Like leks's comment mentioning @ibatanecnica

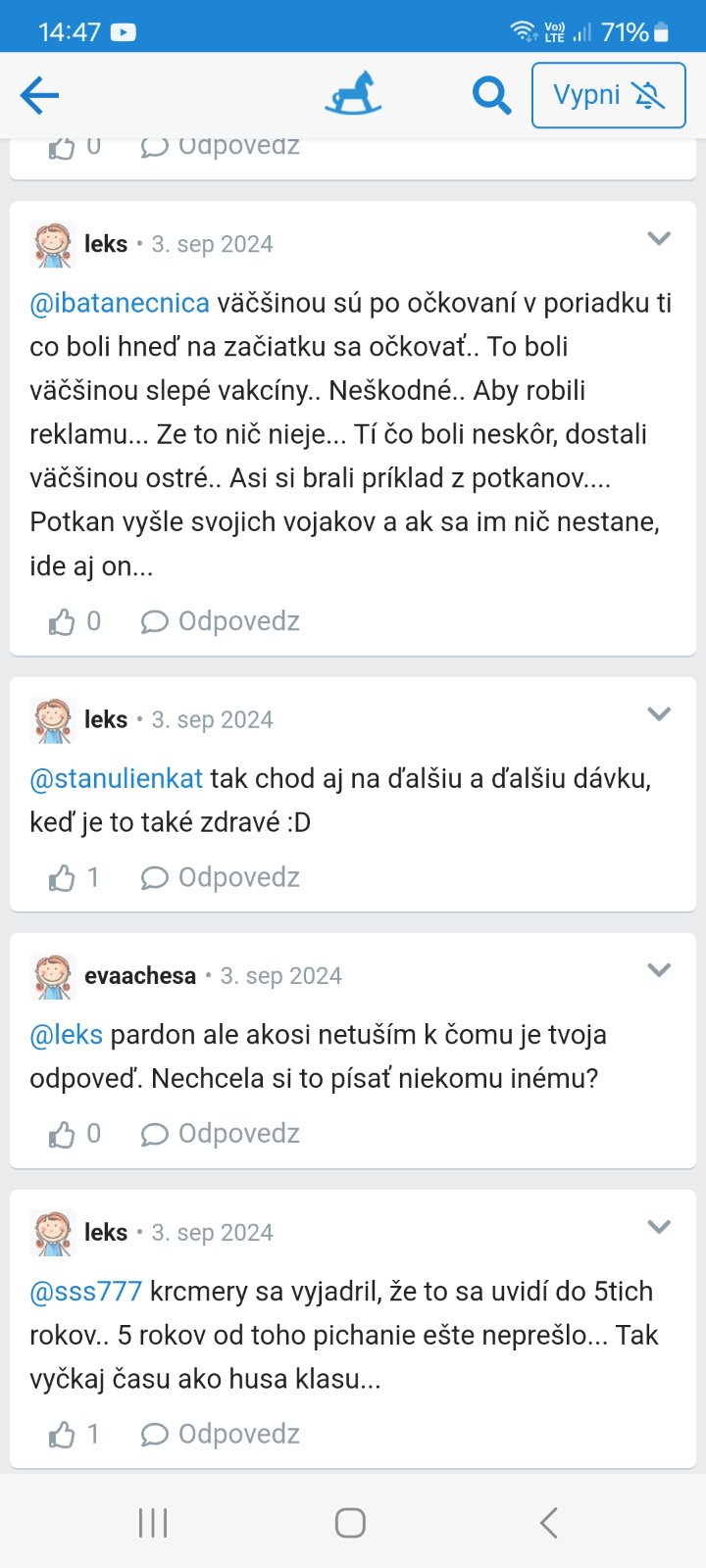coord(63,621)
